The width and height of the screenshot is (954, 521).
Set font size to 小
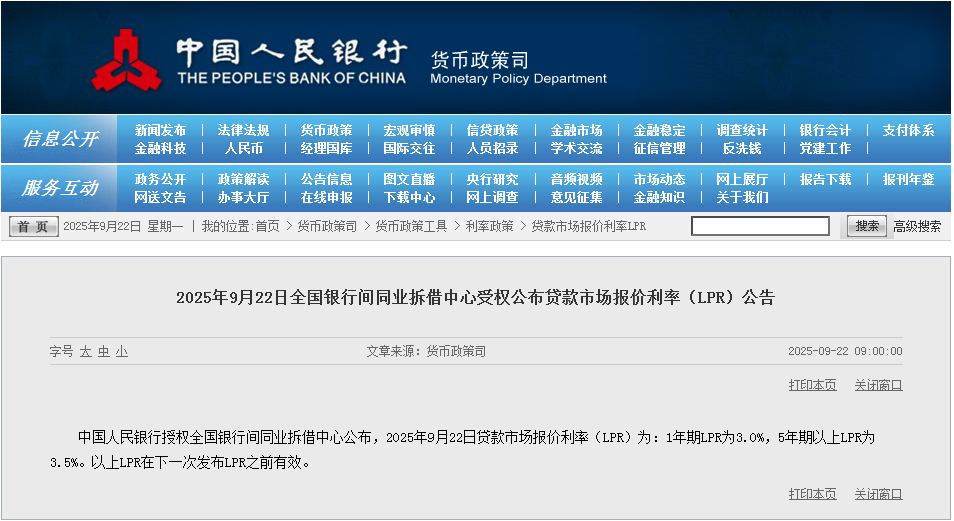click(122, 351)
